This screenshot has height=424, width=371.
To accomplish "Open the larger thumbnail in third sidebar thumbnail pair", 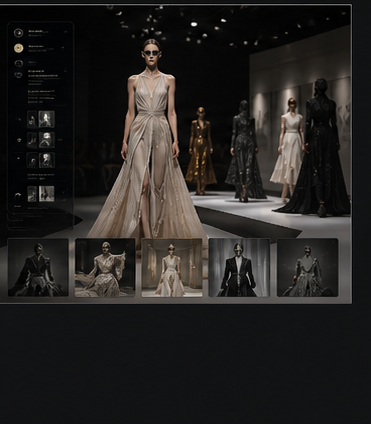I will click(x=47, y=160).
